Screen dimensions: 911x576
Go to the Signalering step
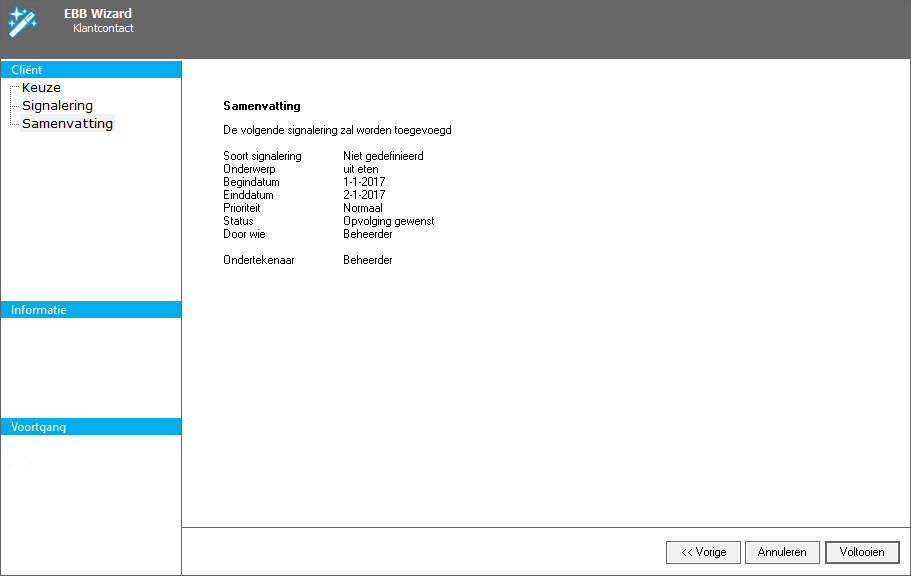(x=57, y=106)
